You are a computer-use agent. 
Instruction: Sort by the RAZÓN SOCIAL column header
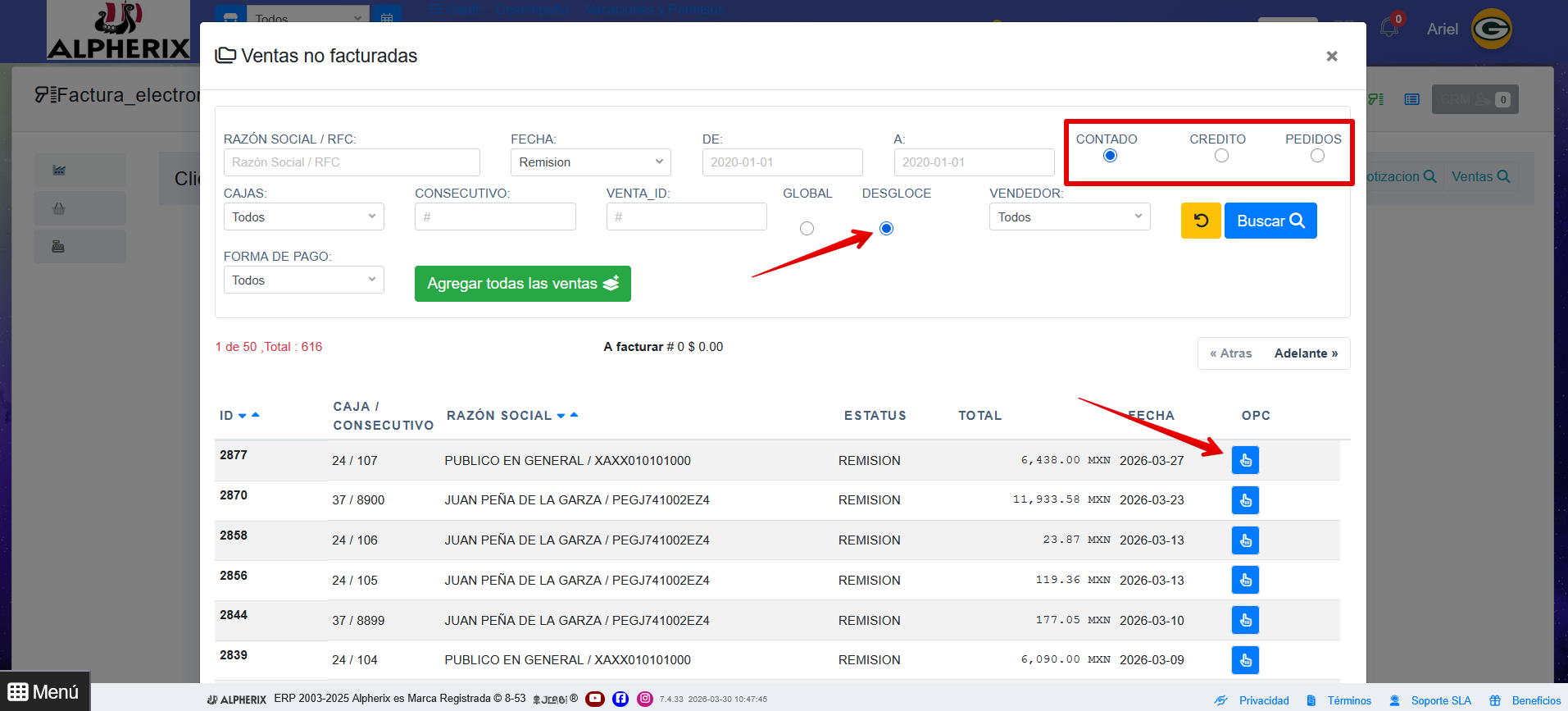coord(499,416)
